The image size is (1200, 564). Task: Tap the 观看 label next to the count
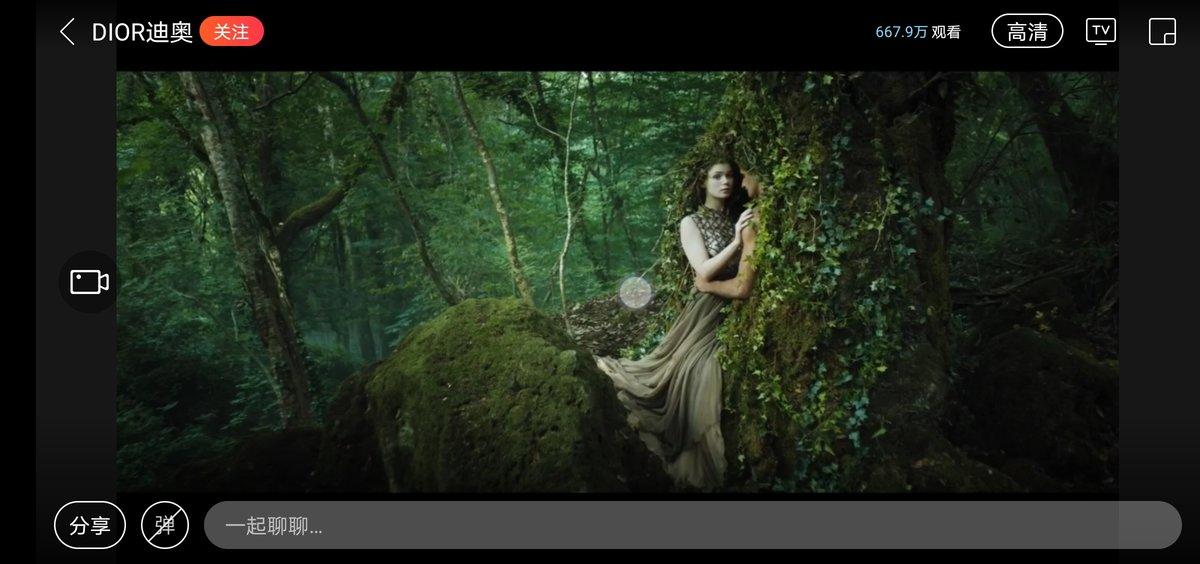coord(946,32)
